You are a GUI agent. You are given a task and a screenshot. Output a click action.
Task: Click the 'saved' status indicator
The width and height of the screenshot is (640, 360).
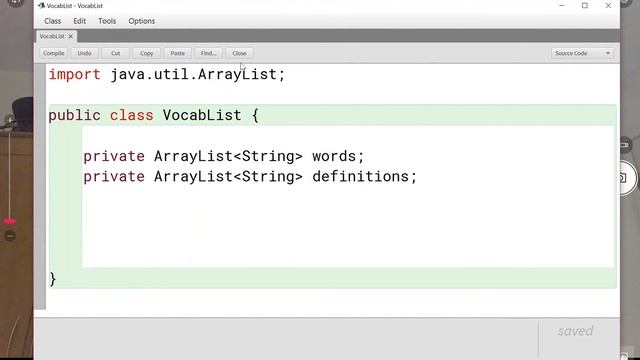coord(576,331)
